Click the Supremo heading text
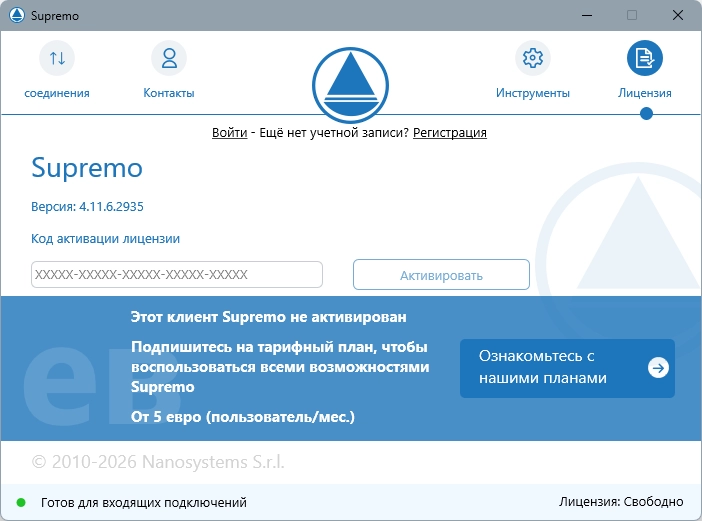The image size is (702, 521). [87, 168]
